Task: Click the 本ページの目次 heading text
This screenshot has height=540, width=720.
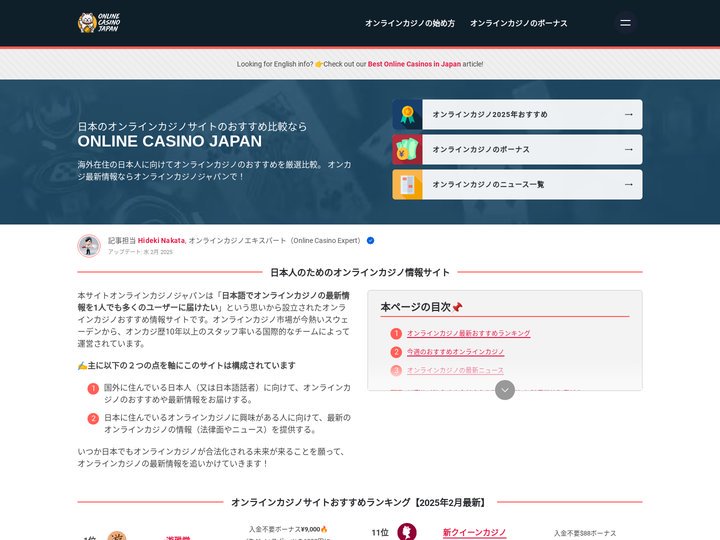Action: click(x=416, y=307)
